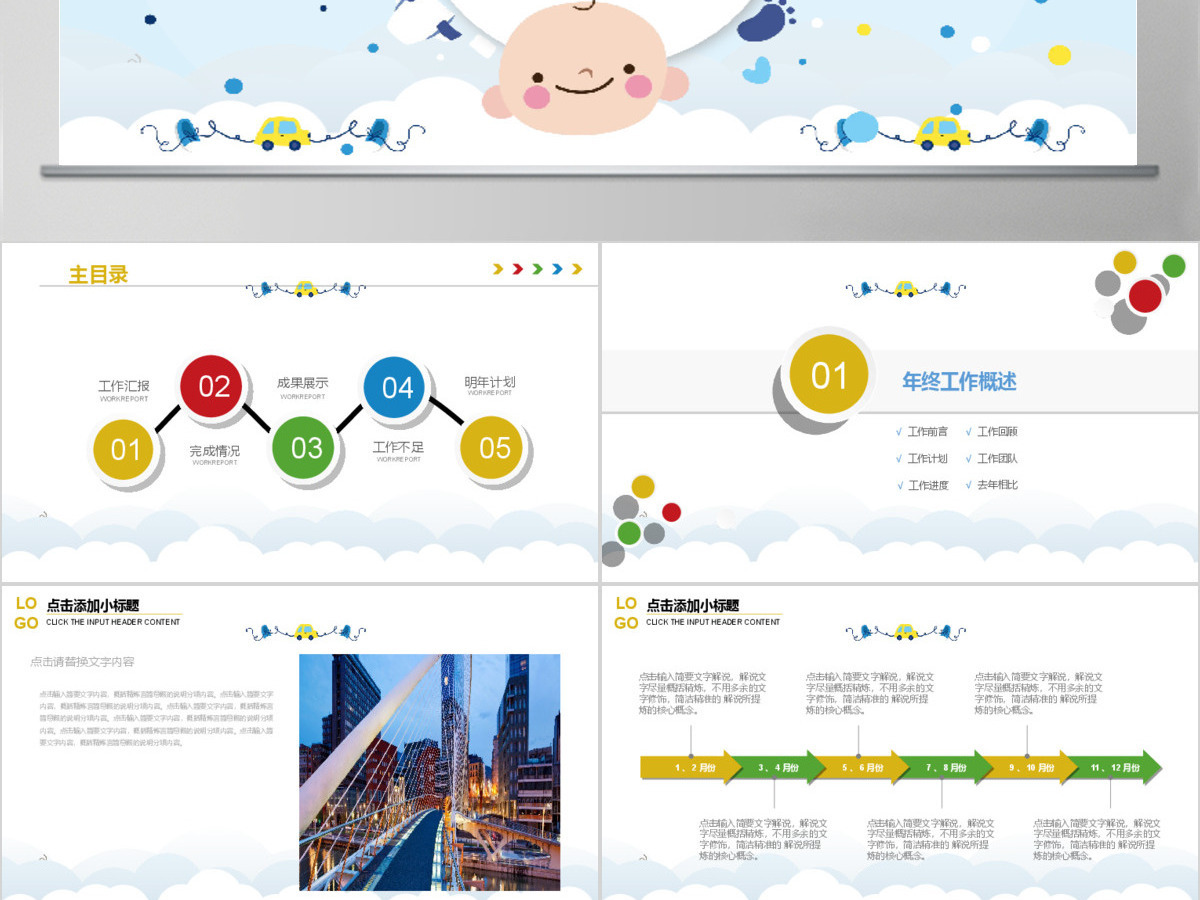Click the yellow car left of the baby
The image size is (1200, 900).
coord(282,133)
